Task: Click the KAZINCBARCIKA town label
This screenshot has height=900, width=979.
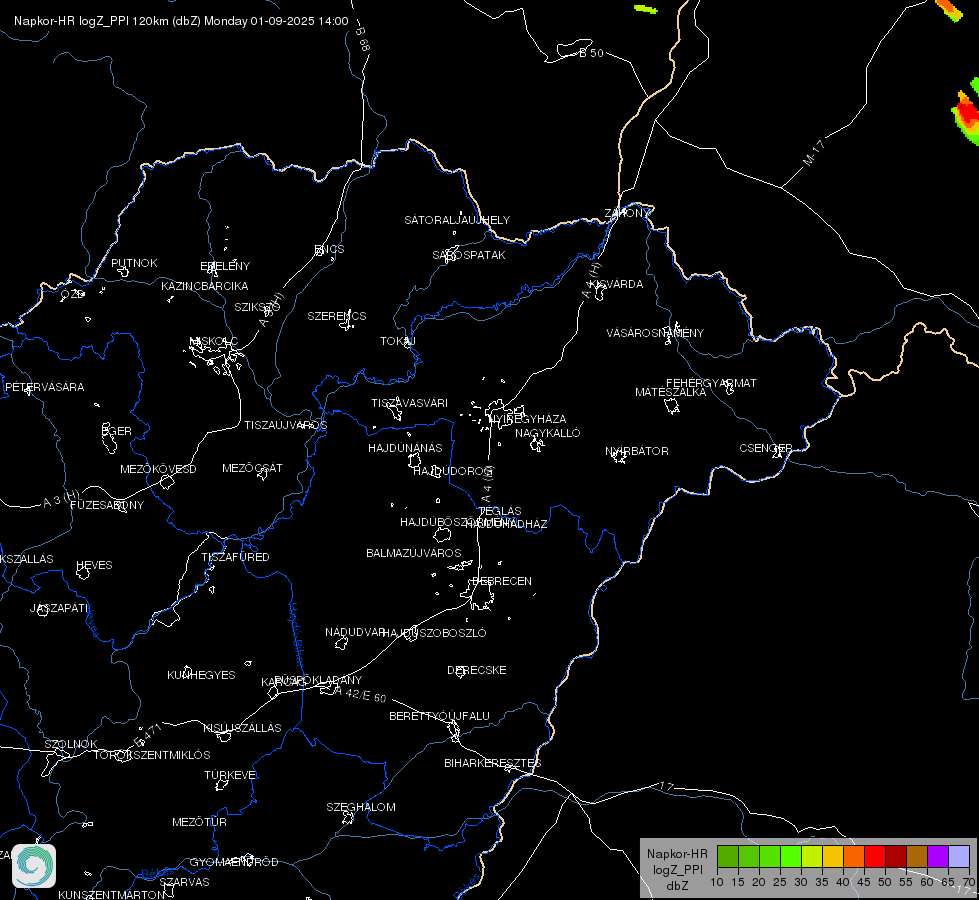Action: [x=205, y=286]
